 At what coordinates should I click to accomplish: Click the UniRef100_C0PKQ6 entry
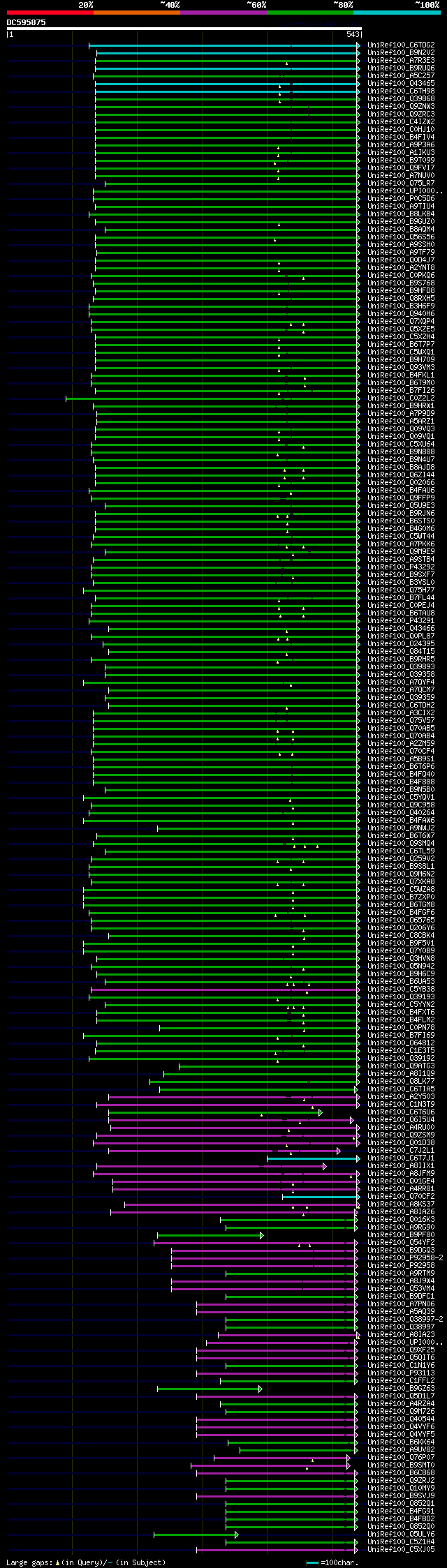click(x=401, y=276)
